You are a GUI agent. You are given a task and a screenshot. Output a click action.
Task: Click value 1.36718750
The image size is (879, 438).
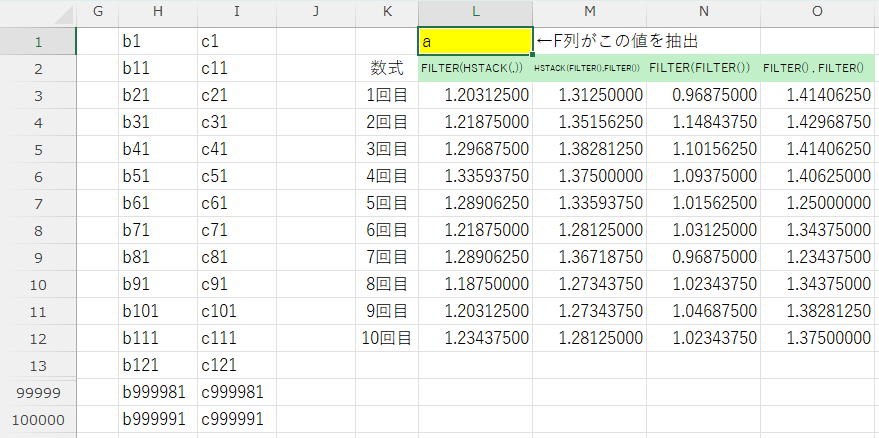coord(590,257)
